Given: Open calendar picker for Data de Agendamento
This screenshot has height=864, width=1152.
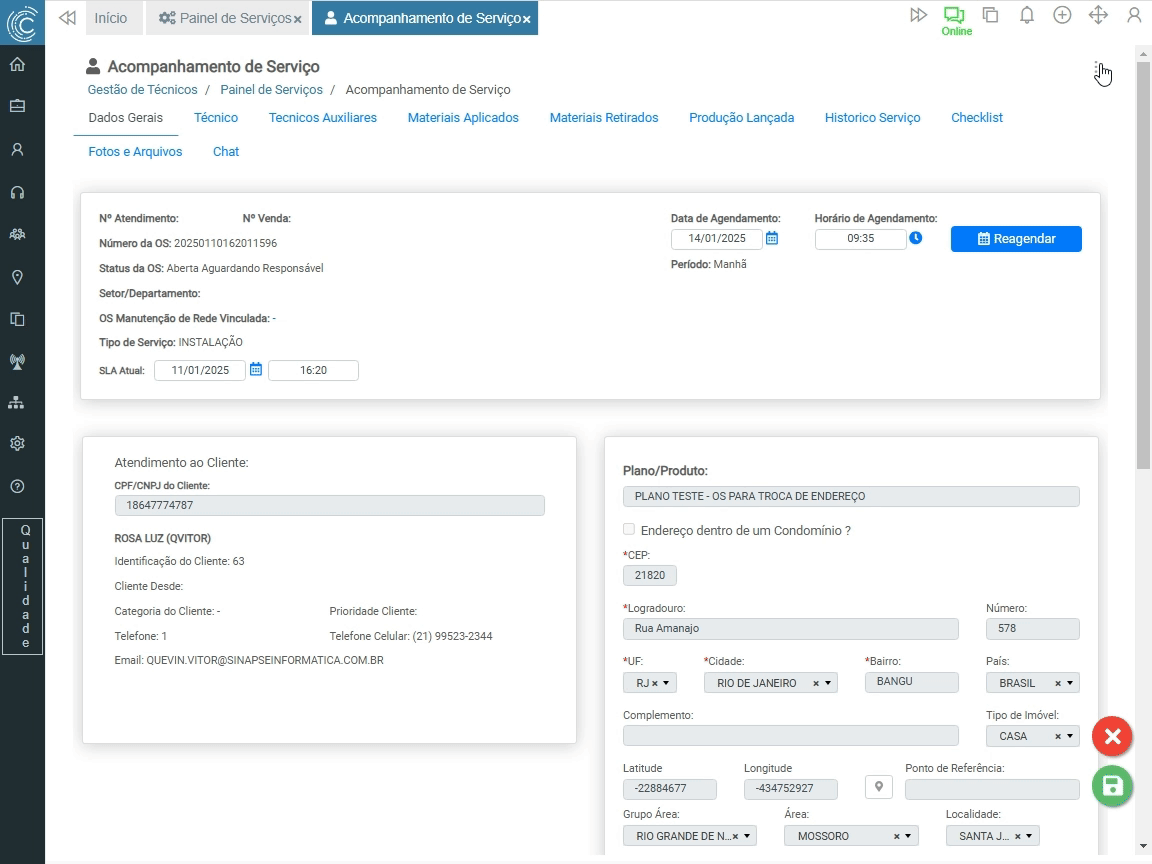Looking at the screenshot, I should (x=772, y=239).
